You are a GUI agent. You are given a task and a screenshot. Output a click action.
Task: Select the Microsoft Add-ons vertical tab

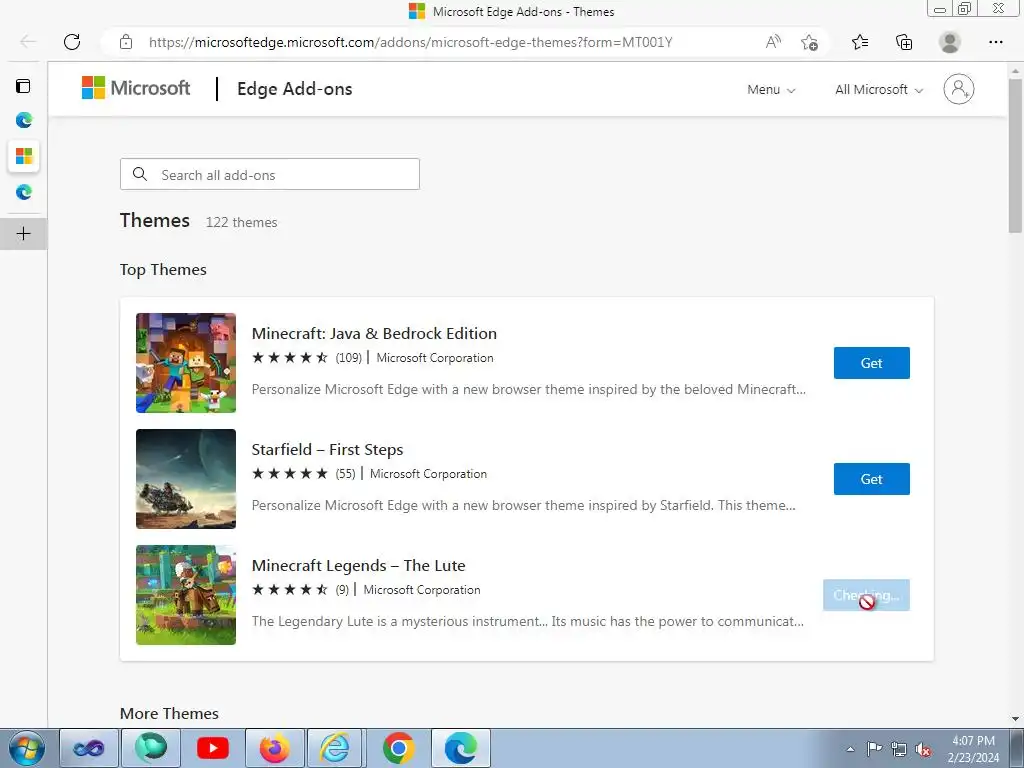click(24, 156)
